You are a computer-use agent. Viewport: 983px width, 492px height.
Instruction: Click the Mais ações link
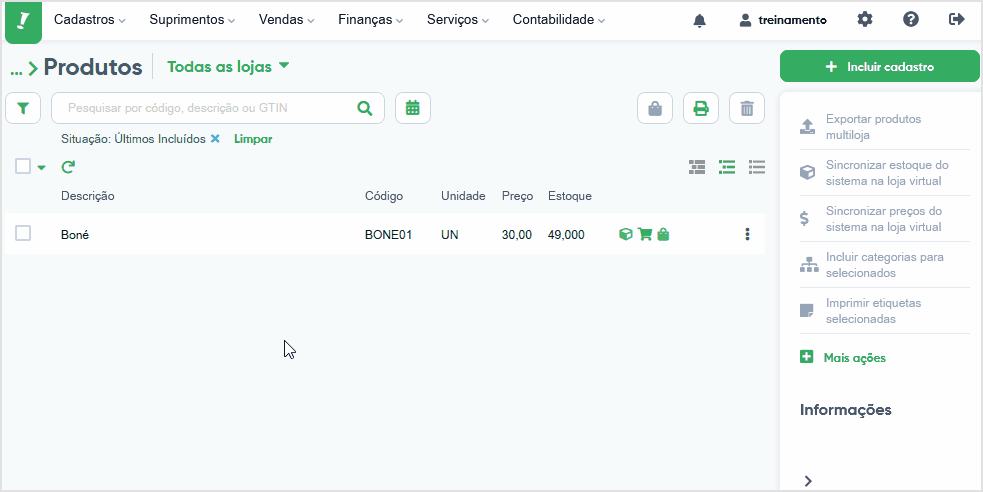[x=854, y=358]
